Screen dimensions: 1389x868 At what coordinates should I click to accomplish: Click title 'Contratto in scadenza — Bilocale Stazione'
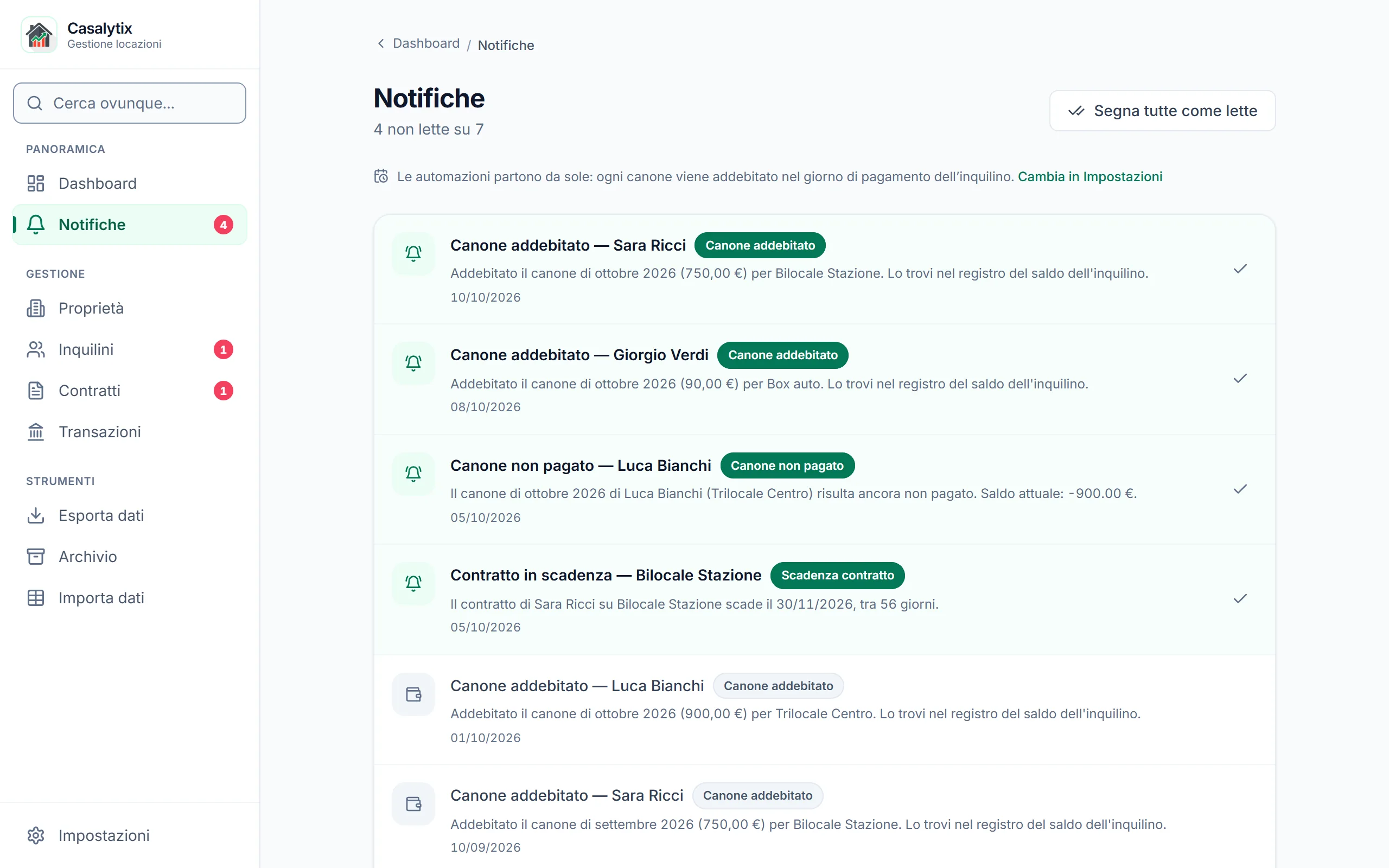pos(606,575)
